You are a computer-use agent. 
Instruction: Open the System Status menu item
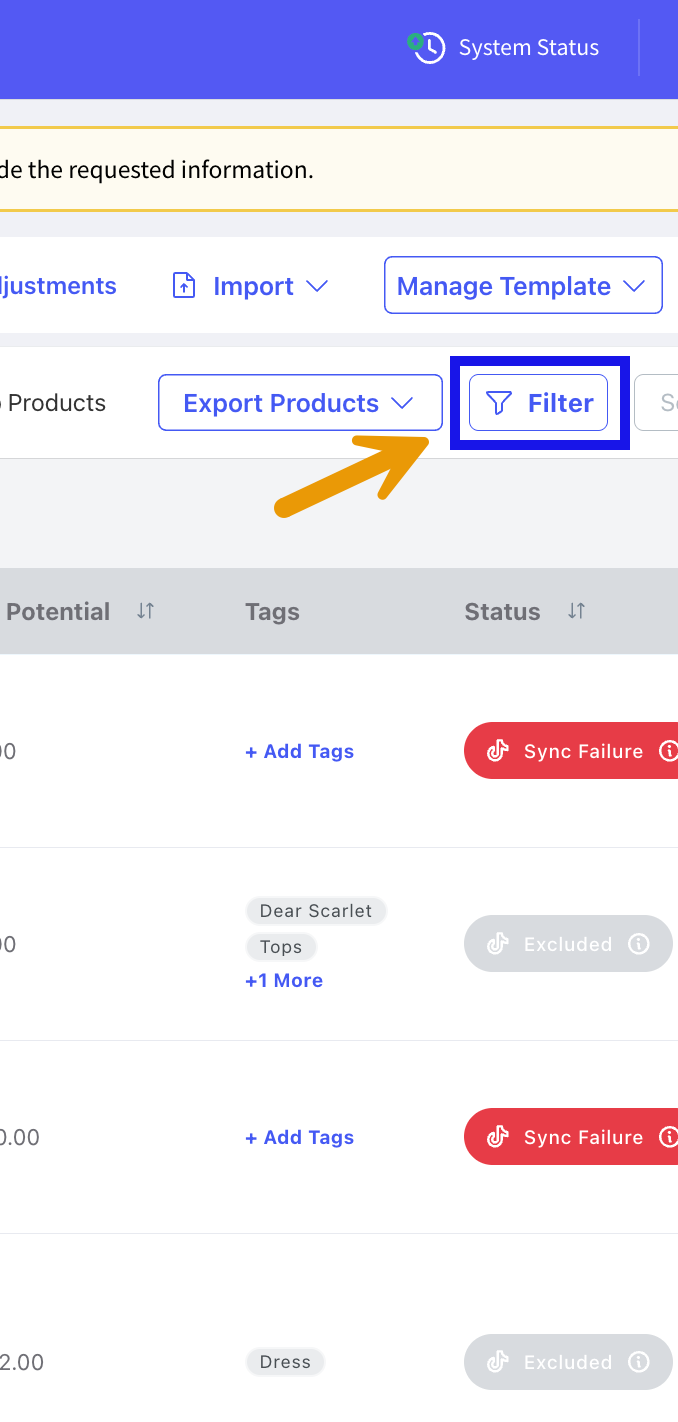528,47
